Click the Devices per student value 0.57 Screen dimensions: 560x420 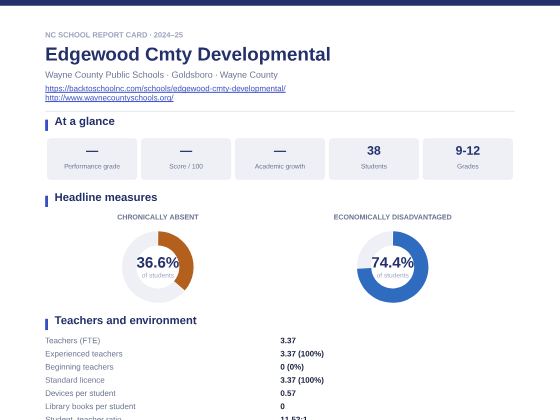pyautogui.click(x=288, y=394)
